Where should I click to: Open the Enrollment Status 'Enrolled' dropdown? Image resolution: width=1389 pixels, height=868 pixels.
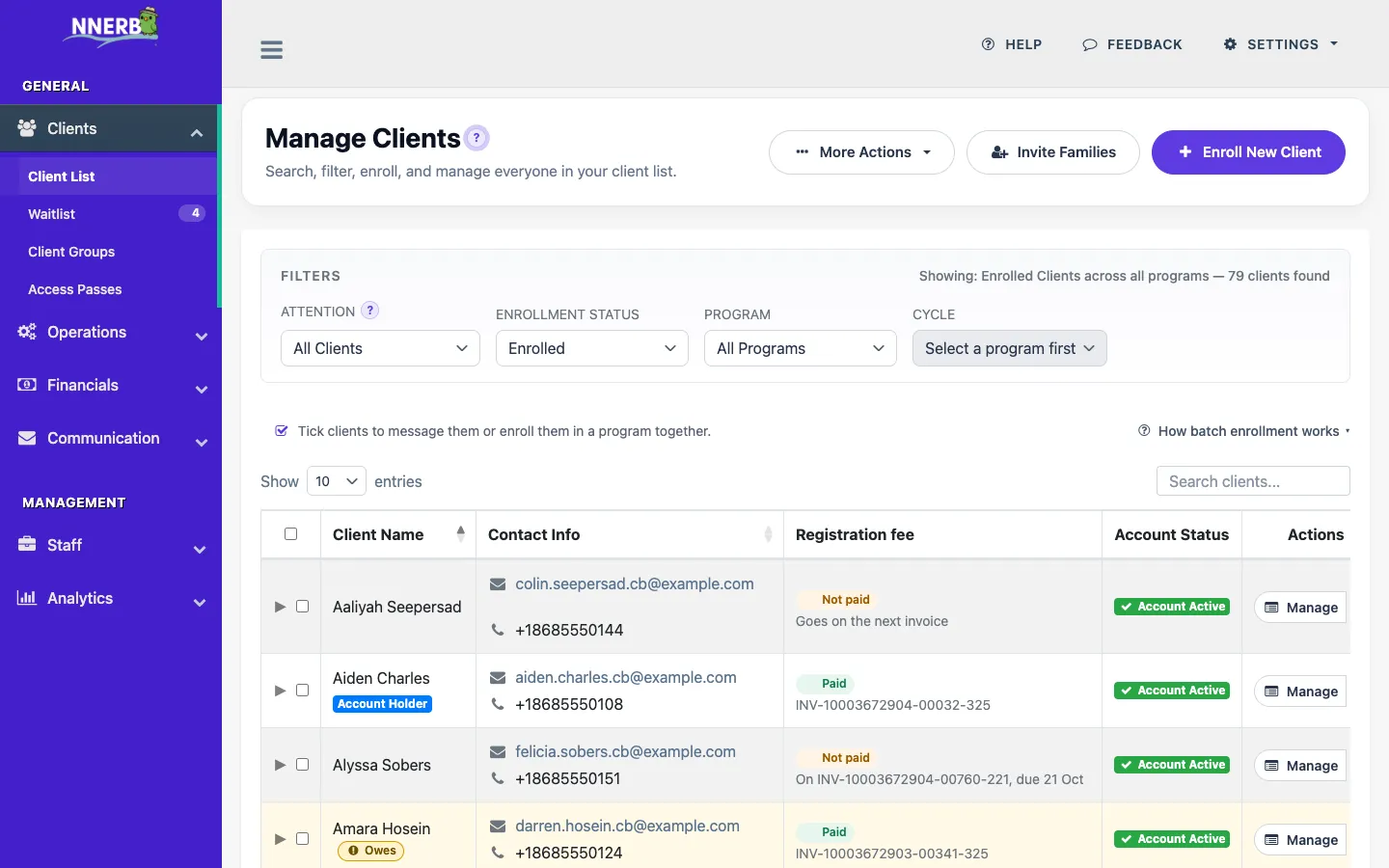(x=592, y=348)
